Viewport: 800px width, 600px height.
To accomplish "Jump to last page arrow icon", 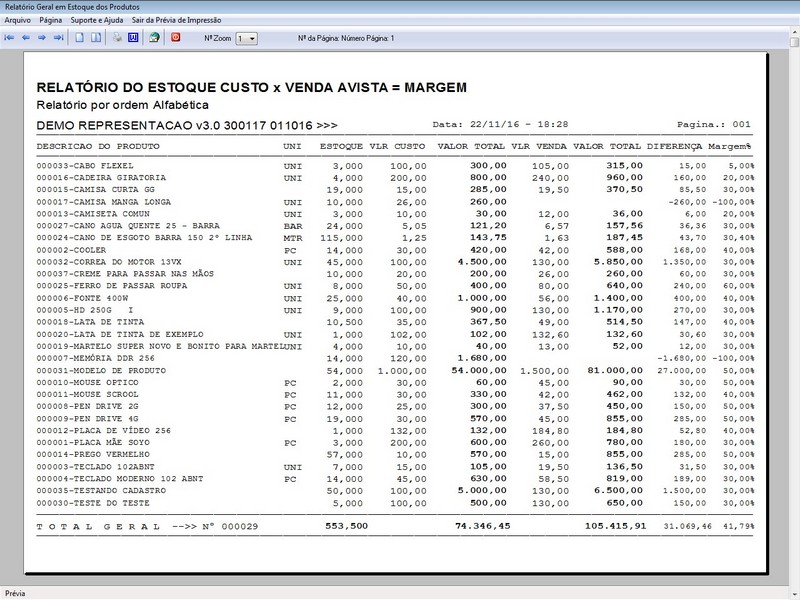I will 58,38.
